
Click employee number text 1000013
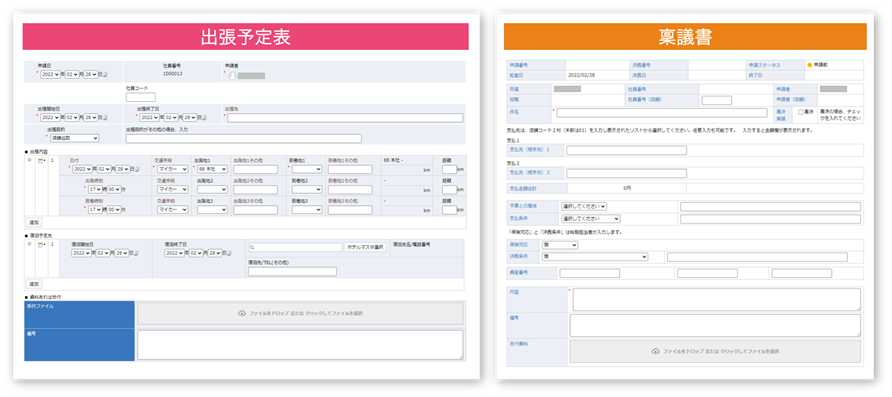tap(172, 74)
